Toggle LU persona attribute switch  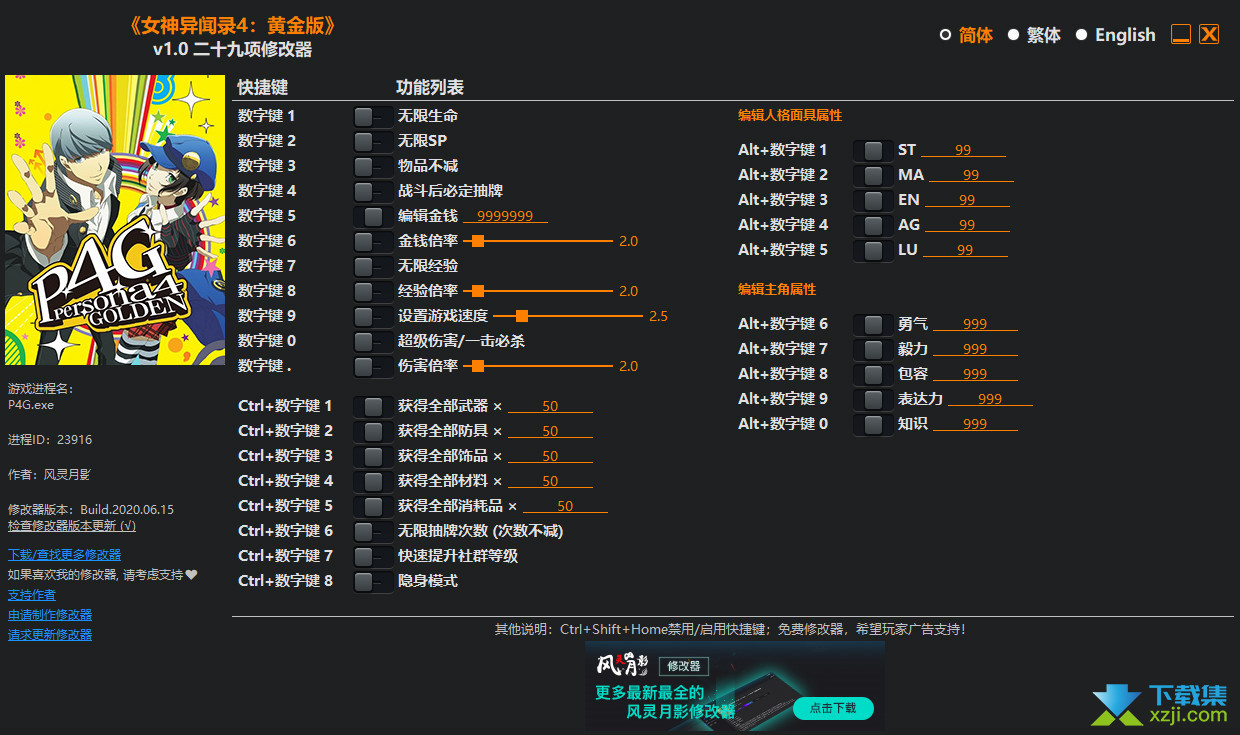point(873,250)
